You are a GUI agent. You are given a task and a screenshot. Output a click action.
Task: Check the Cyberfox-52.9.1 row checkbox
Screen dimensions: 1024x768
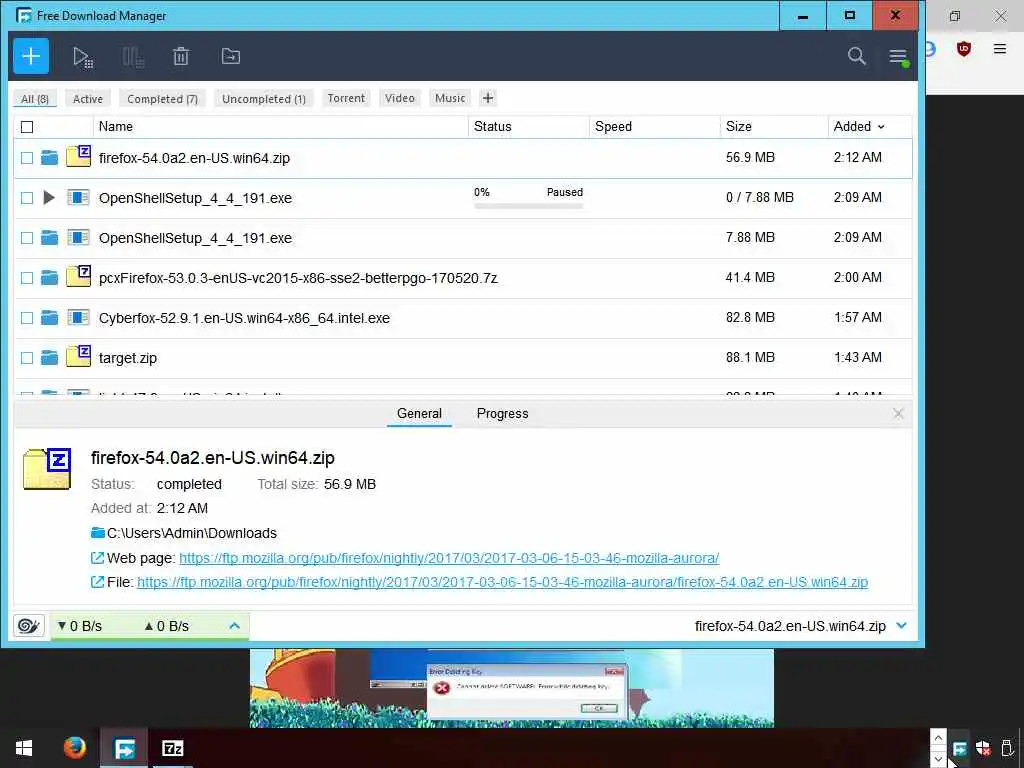click(x=27, y=318)
